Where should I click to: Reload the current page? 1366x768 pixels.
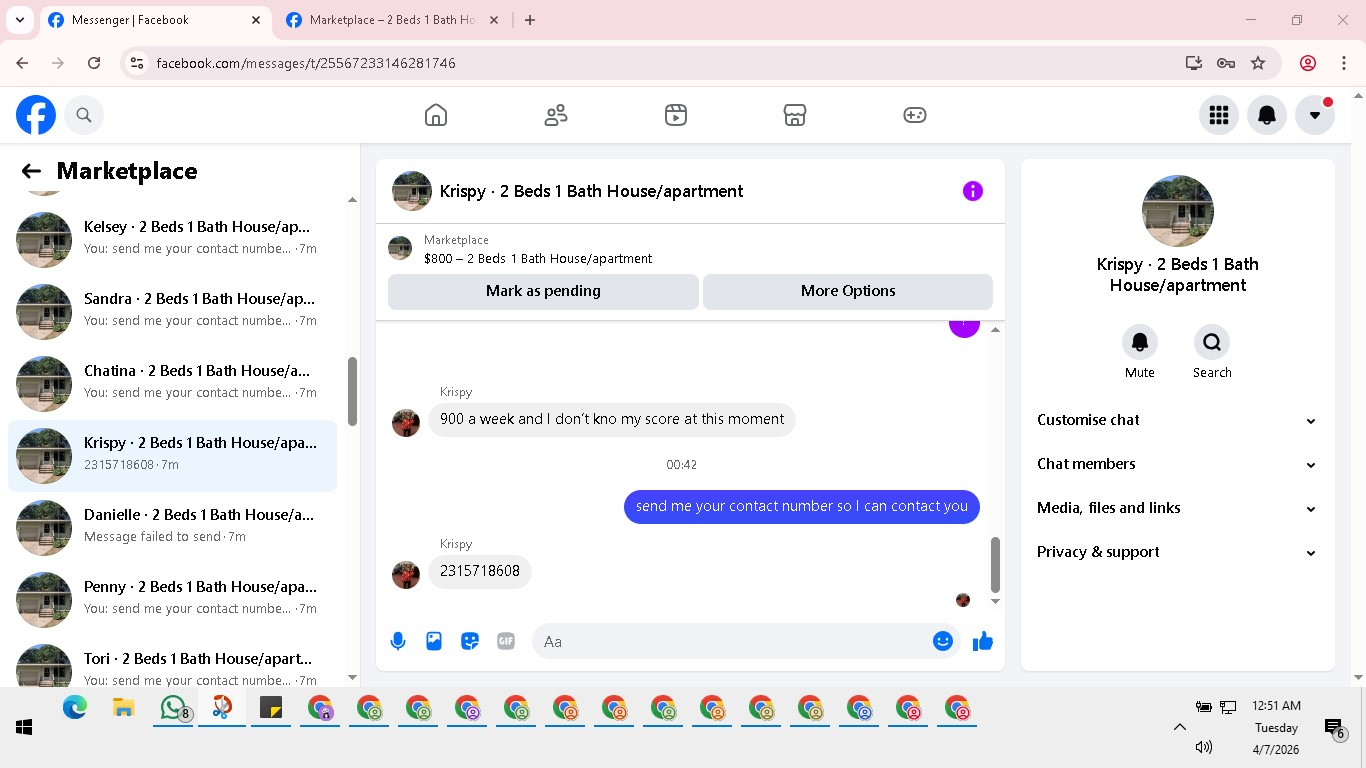coord(94,63)
